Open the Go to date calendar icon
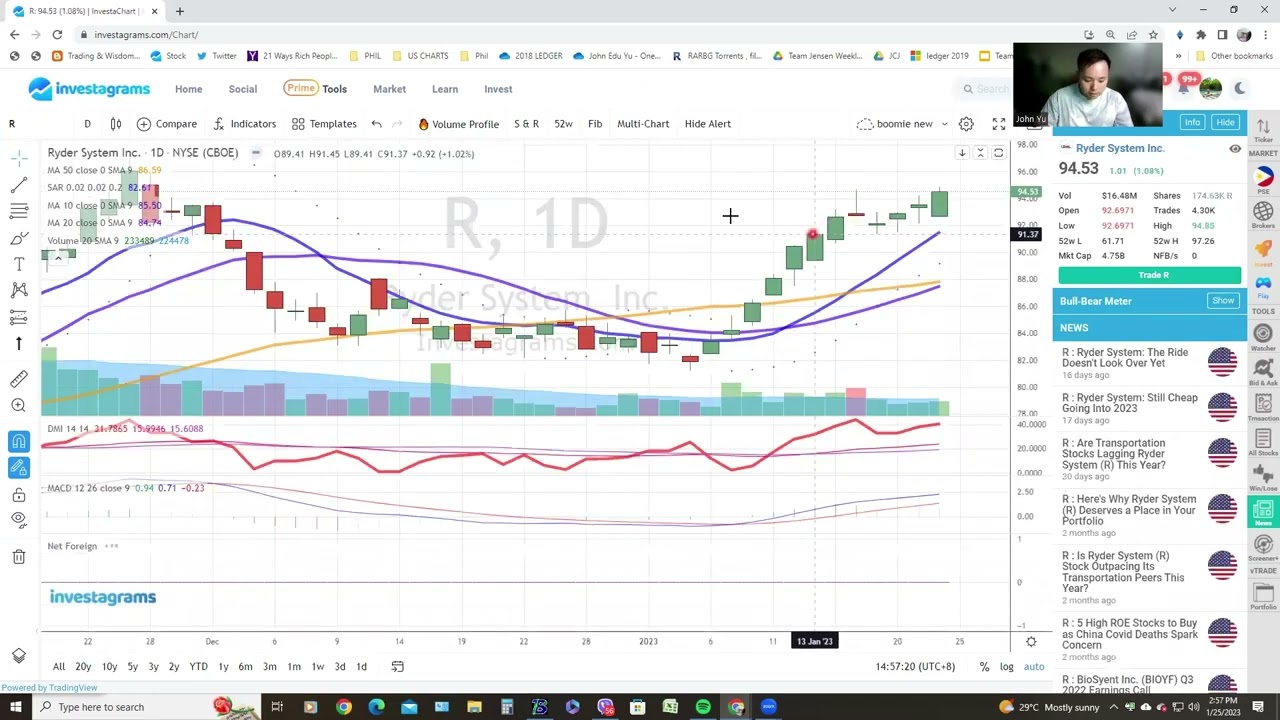Viewport: 1280px width, 720px height. 397,667
